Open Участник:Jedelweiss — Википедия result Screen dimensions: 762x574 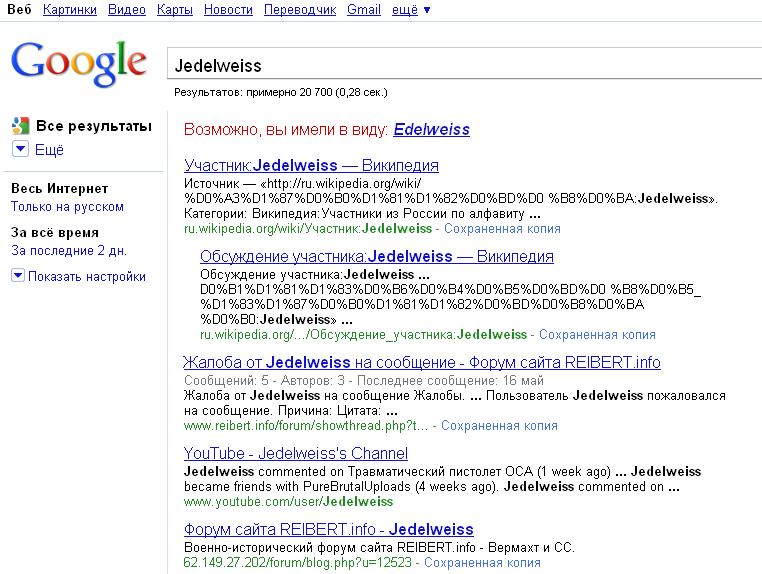pos(312,166)
